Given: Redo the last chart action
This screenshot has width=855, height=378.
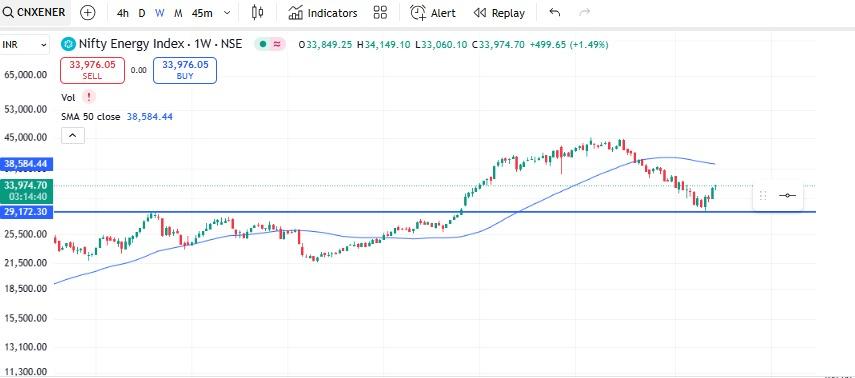Looking at the screenshot, I should (585, 13).
